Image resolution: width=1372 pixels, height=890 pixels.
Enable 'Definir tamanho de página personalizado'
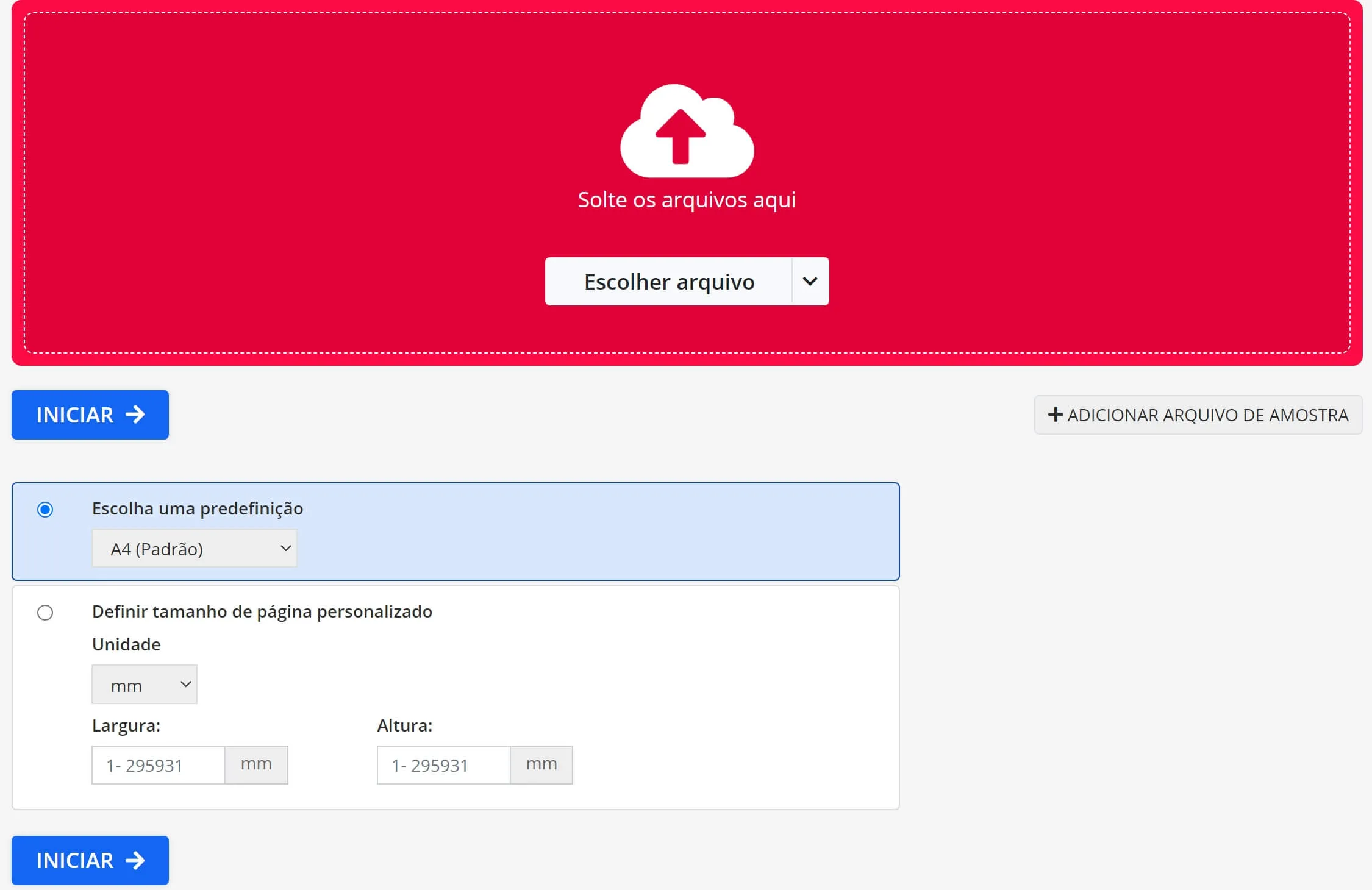coord(45,613)
